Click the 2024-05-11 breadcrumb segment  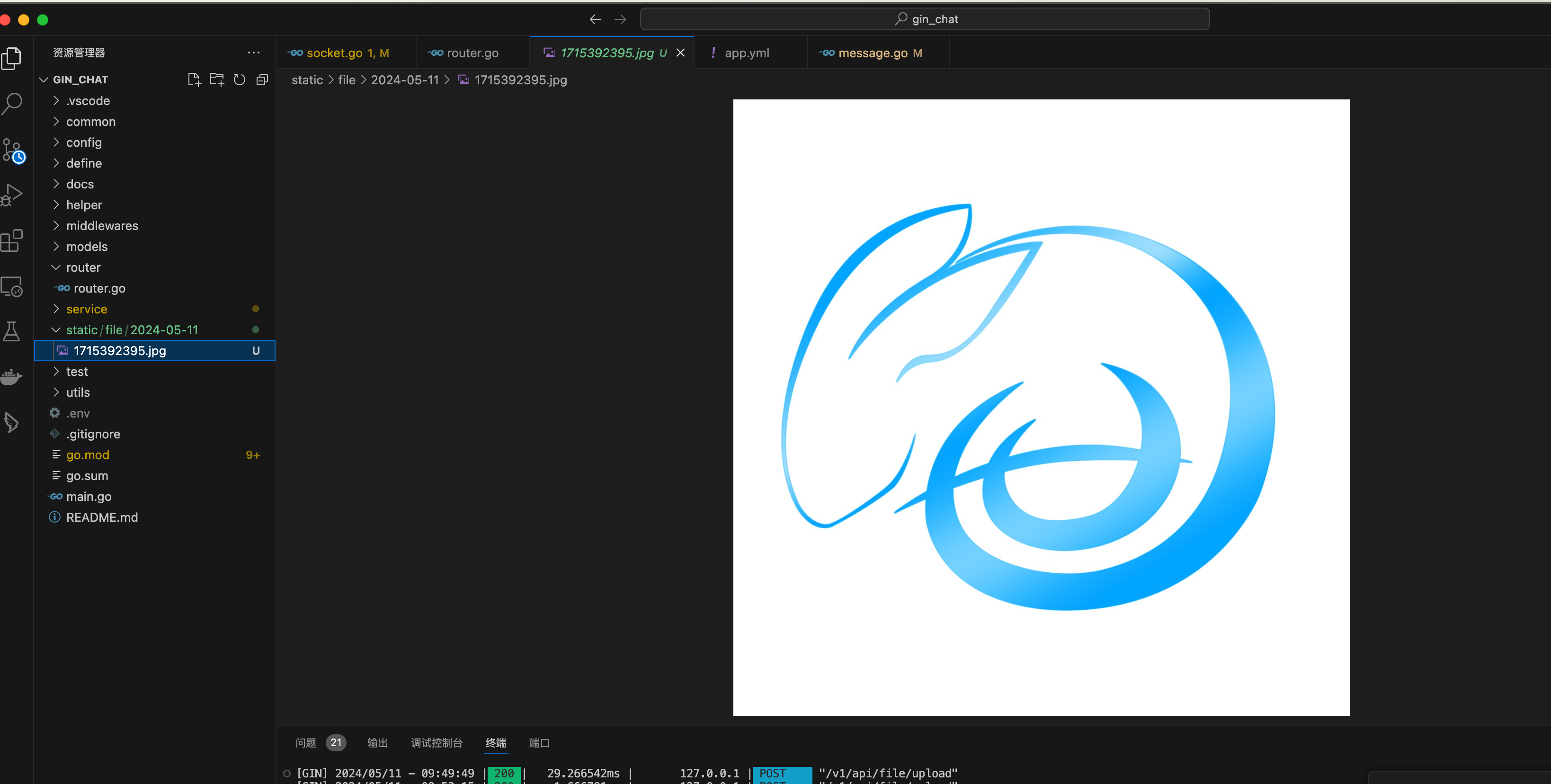click(x=405, y=80)
